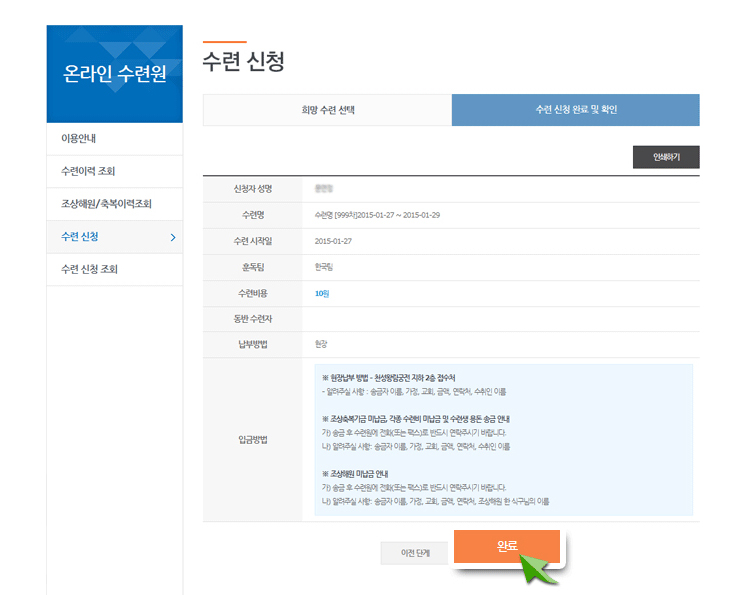Click the orange 완료 button

pos(507,546)
